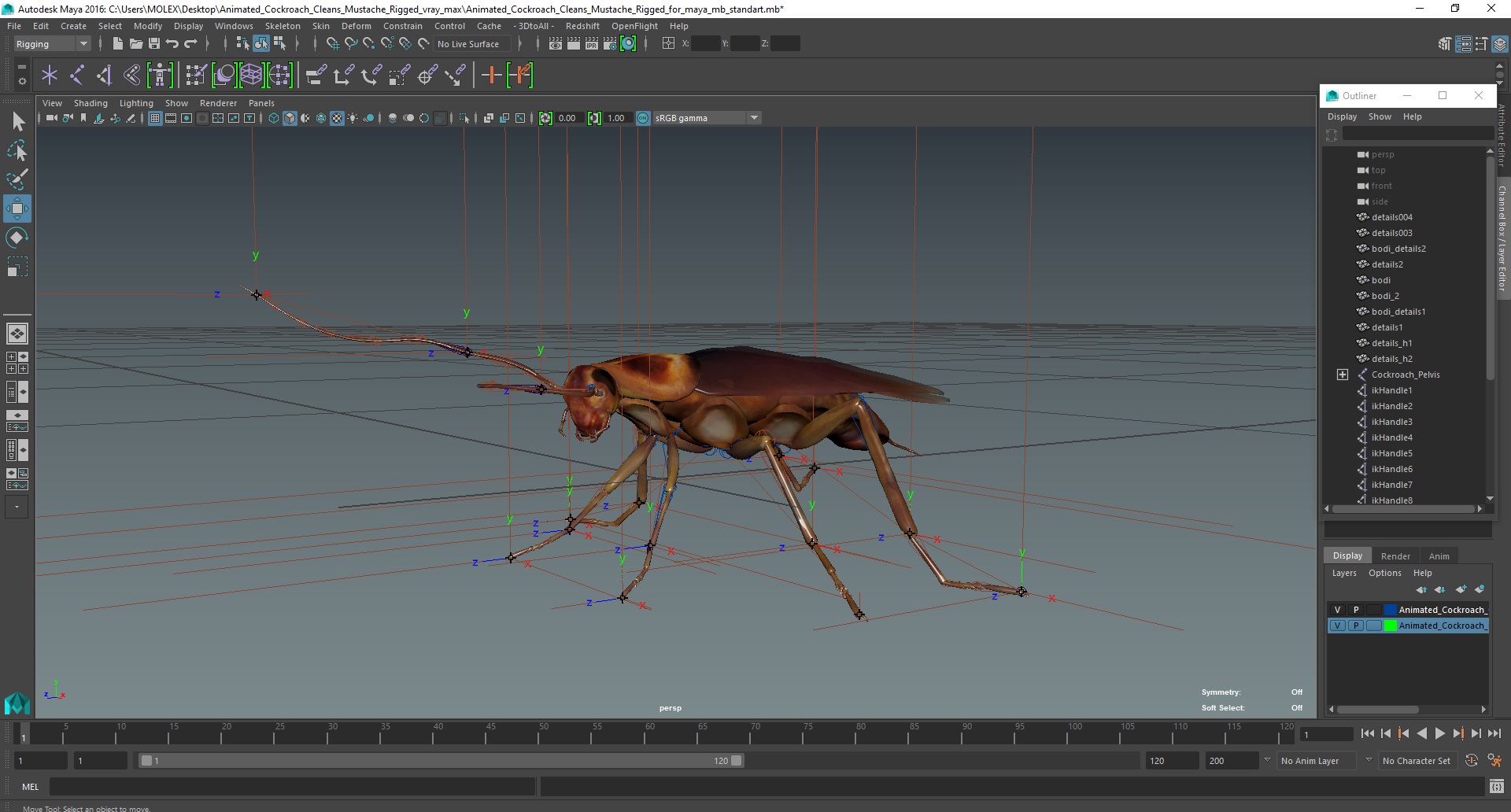Image resolution: width=1511 pixels, height=812 pixels.
Task: Toggle P playback of selected Animated_Cockroach layer
Action: [x=1355, y=626]
